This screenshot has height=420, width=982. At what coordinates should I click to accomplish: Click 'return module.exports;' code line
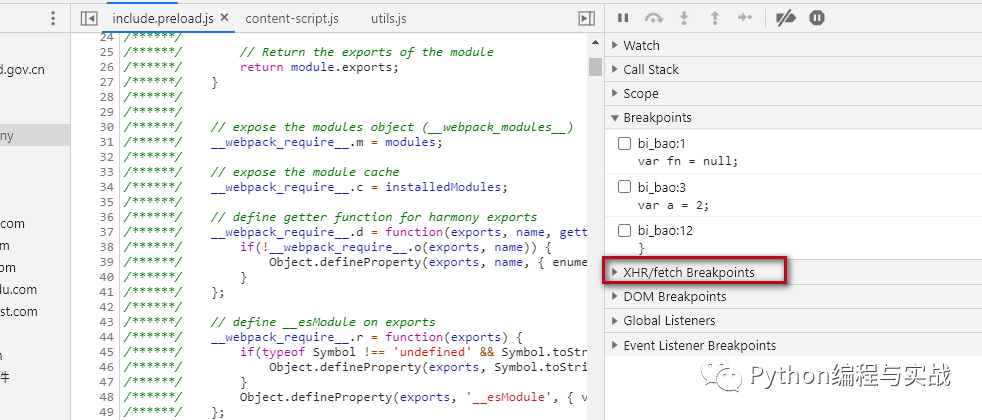coord(319,67)
